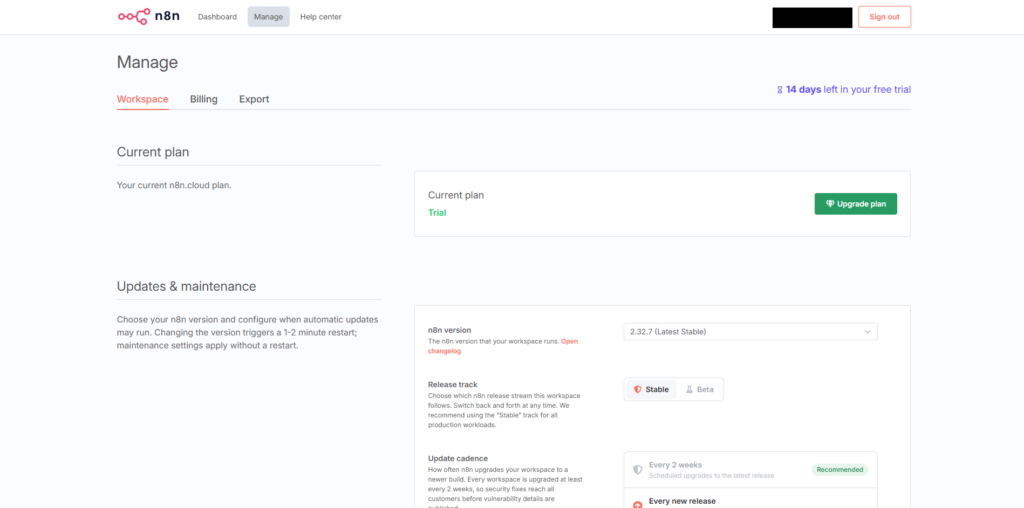Click the hourglass icon beside free trial

coord(780,89)
